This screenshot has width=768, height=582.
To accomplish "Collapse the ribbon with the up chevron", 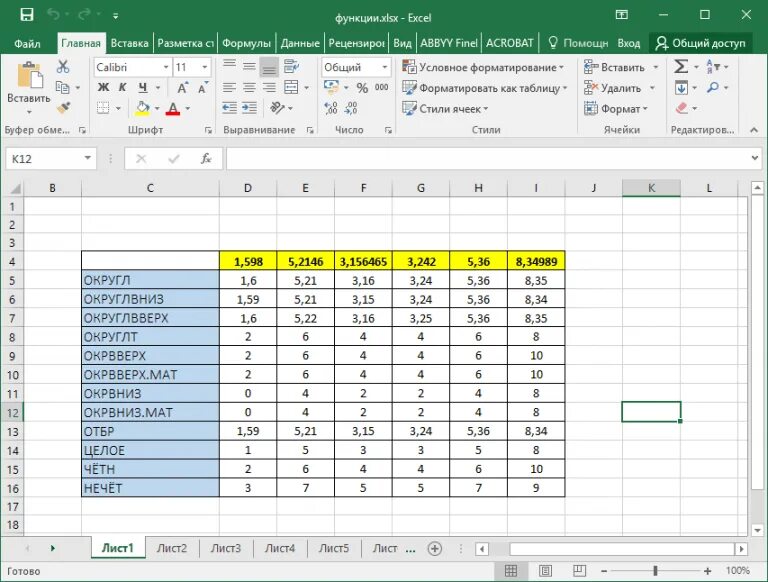I will pyautogui.click(x=754, y=130).
